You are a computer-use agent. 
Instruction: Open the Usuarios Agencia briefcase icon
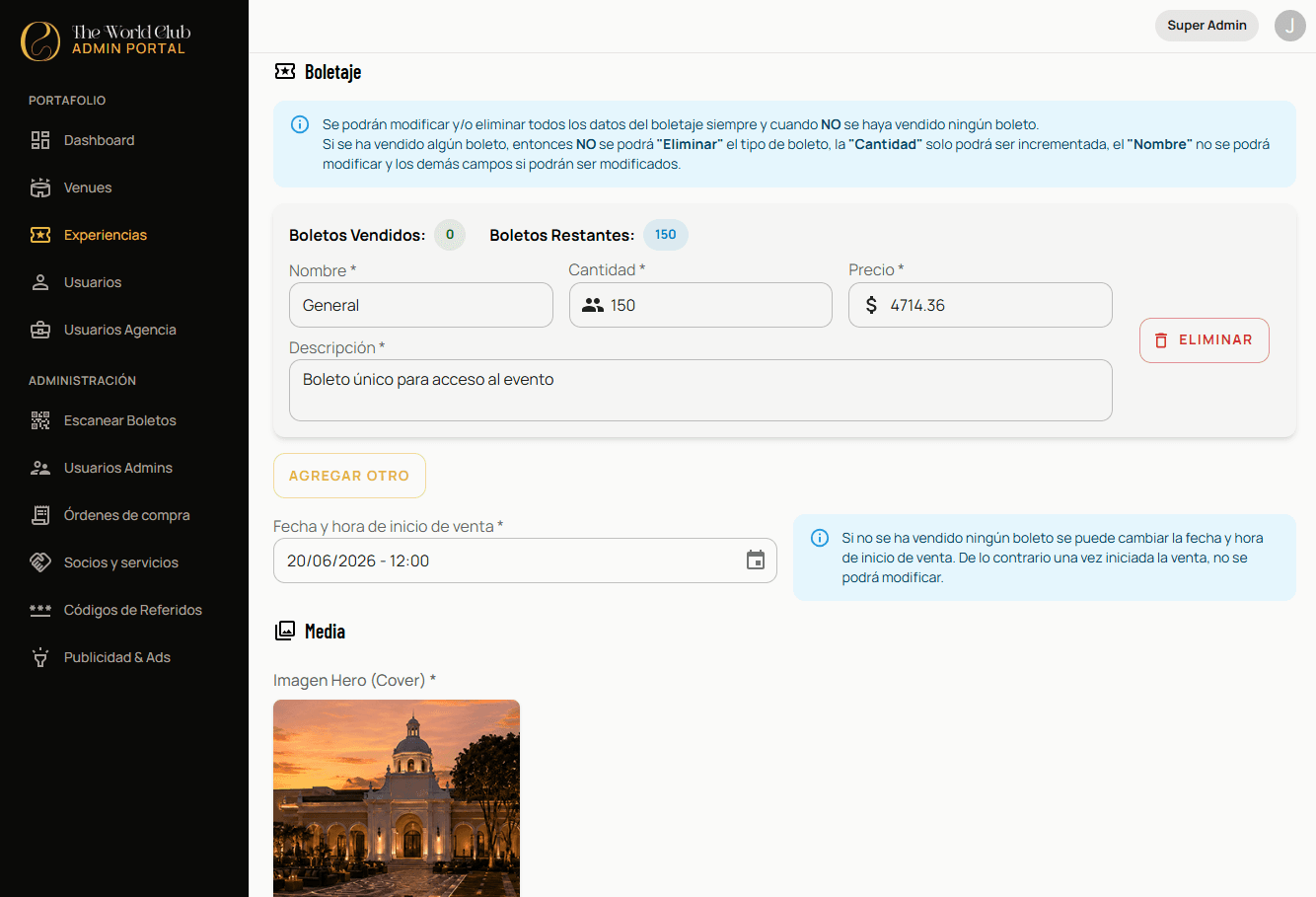40,330
